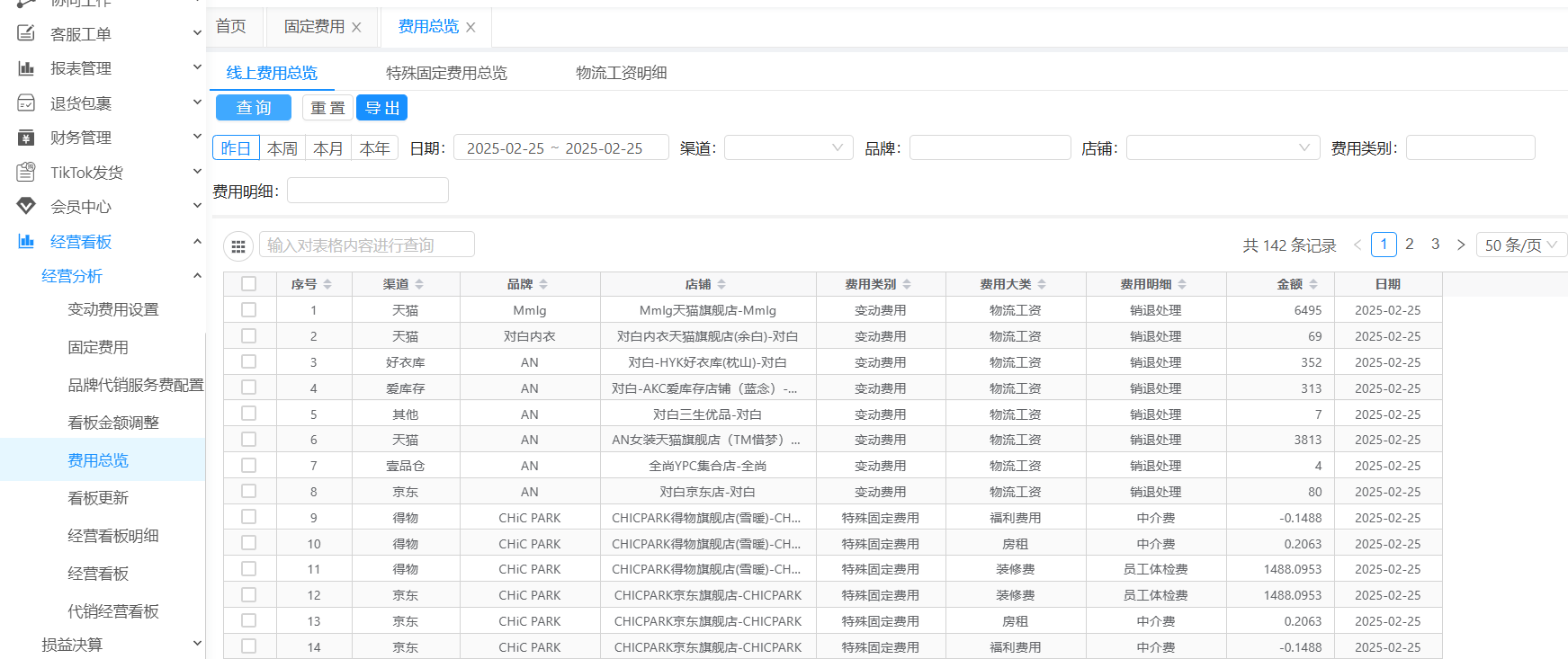Click the table content search field
Viewport: 1568px width, 659px height.
point(367,245)
